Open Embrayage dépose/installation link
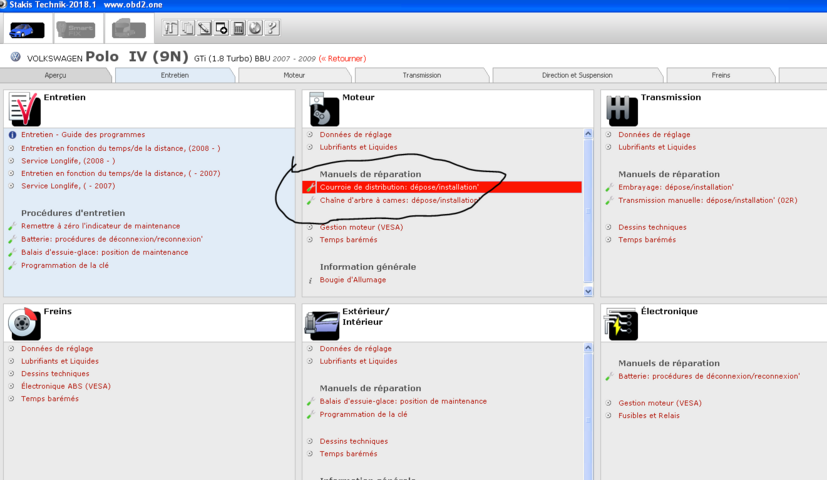 point(676,187)
